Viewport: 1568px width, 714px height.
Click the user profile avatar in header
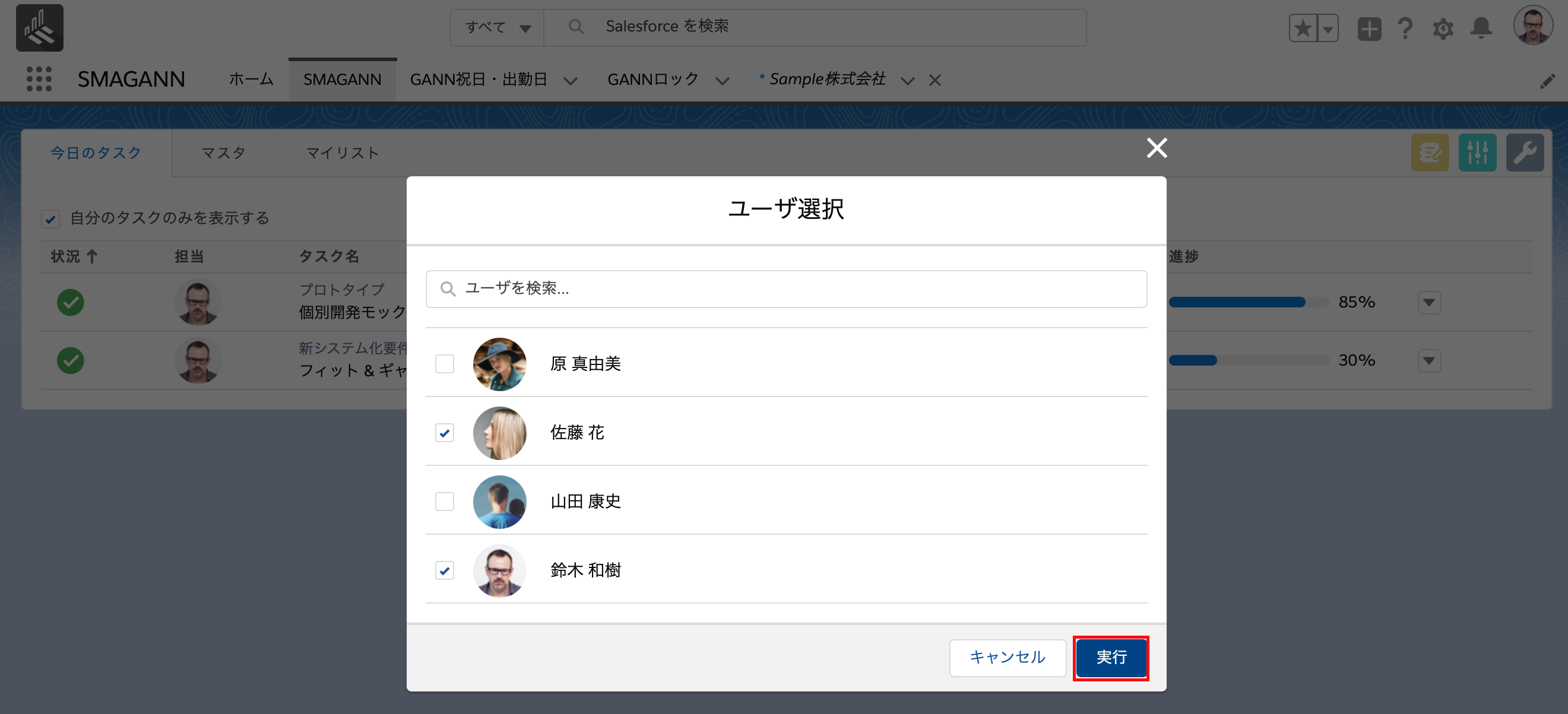click(x=1533, y=26)
